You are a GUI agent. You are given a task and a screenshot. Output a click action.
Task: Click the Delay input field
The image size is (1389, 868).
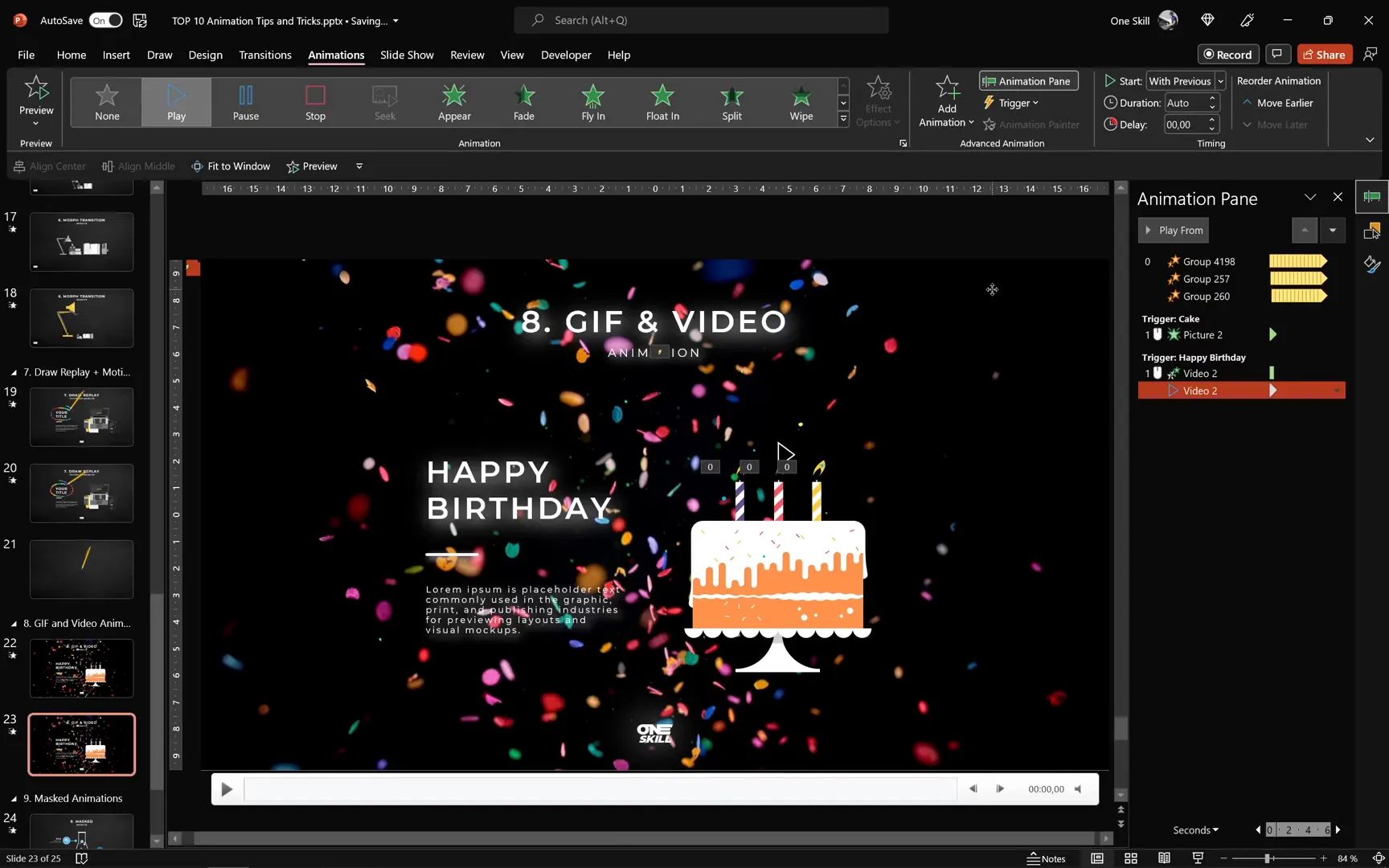click(1185, 125)
